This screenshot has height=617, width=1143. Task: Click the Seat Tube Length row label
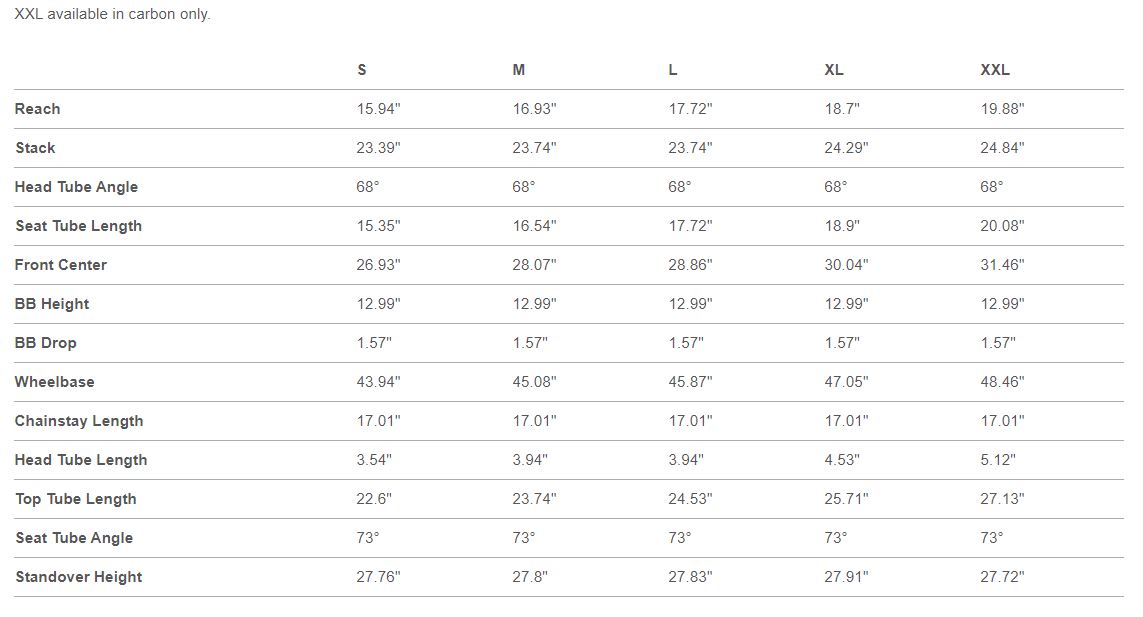click(79, 226)
